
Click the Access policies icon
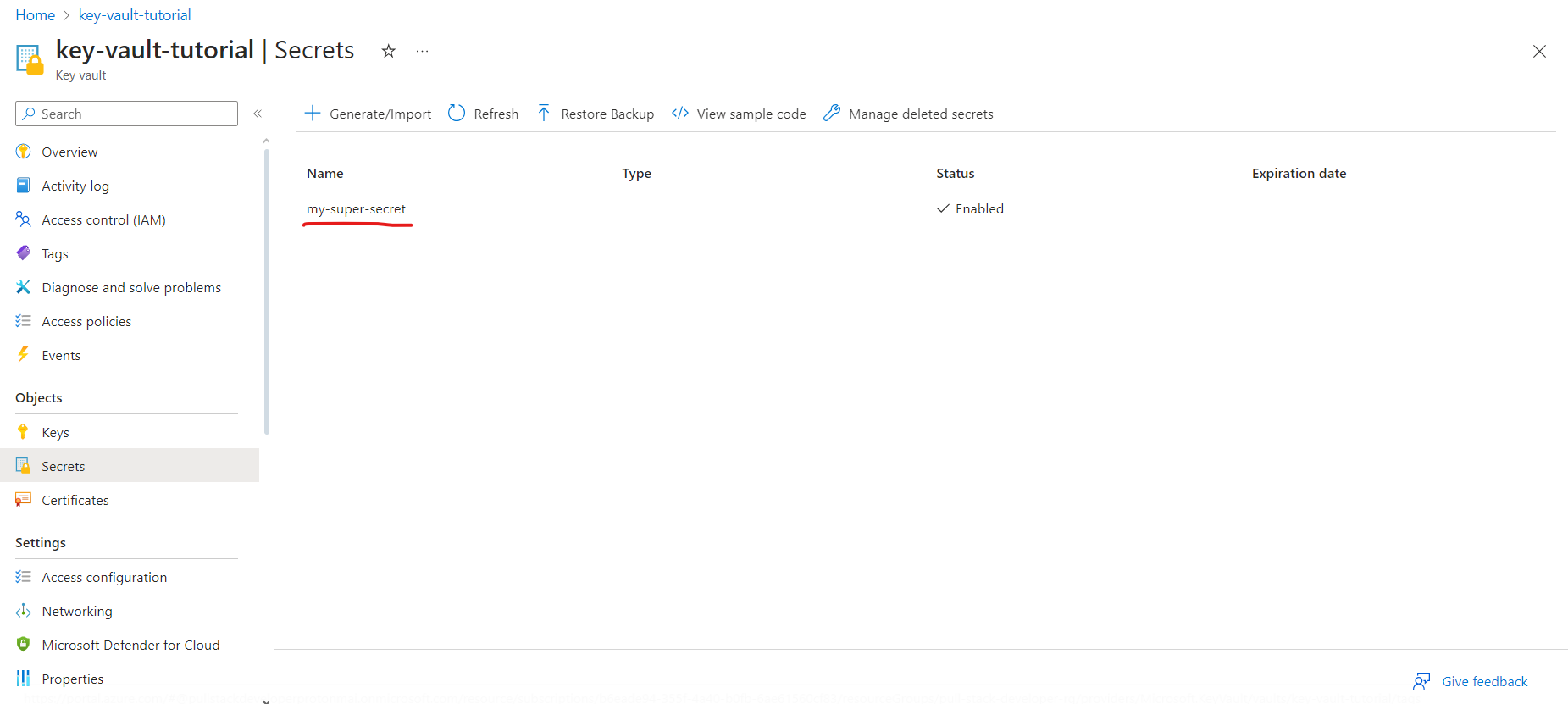click(x=23, y=321)
